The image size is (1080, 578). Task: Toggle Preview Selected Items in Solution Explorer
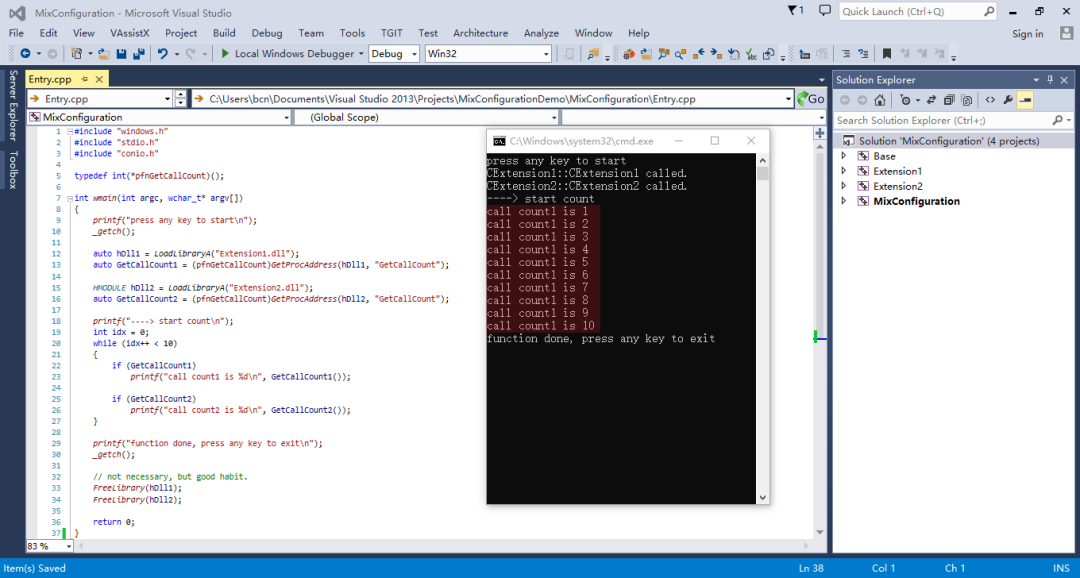click(1025, 101)
